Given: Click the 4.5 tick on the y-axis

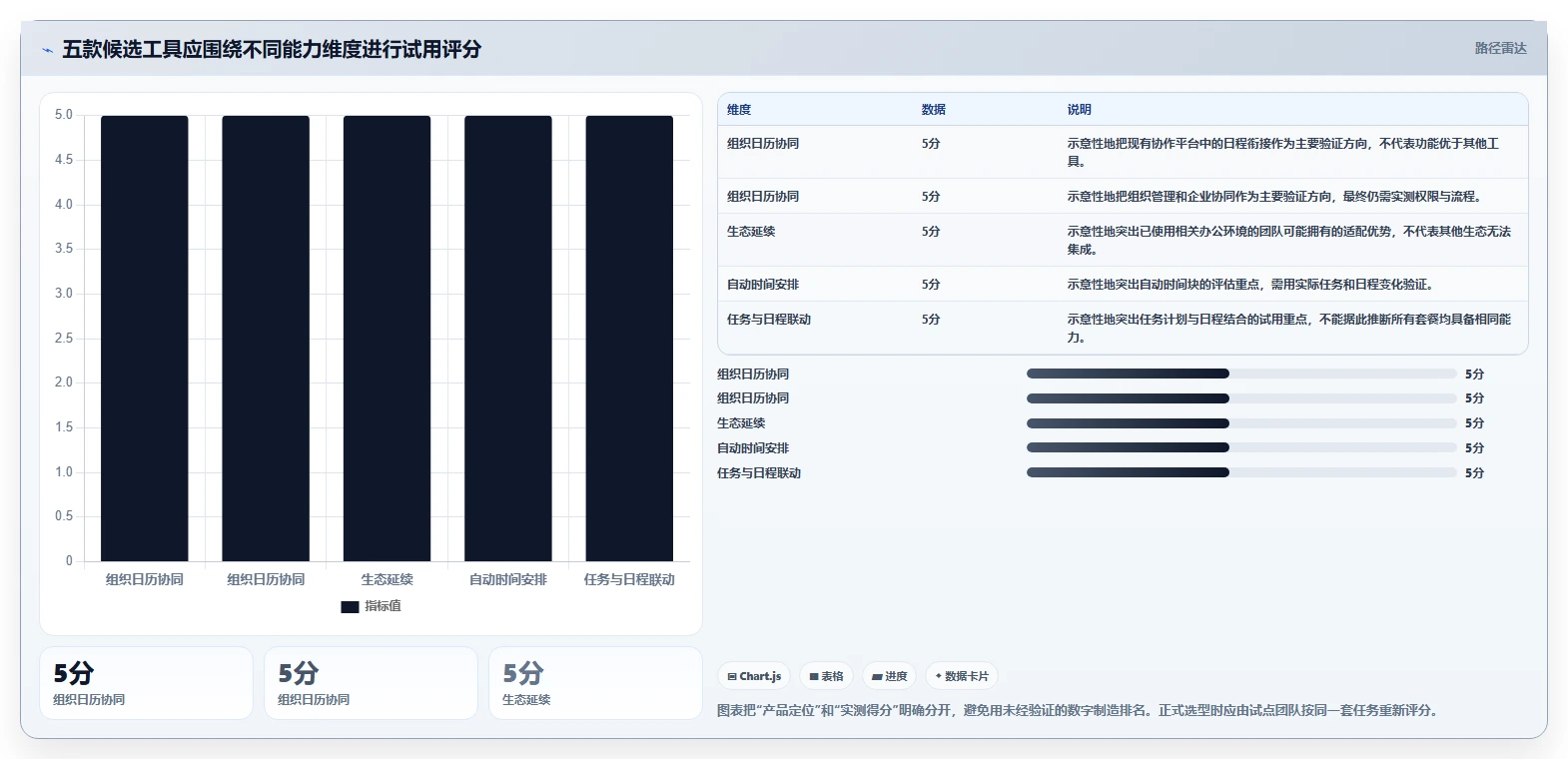Looking at the screenshot, I should pos(64,160).
